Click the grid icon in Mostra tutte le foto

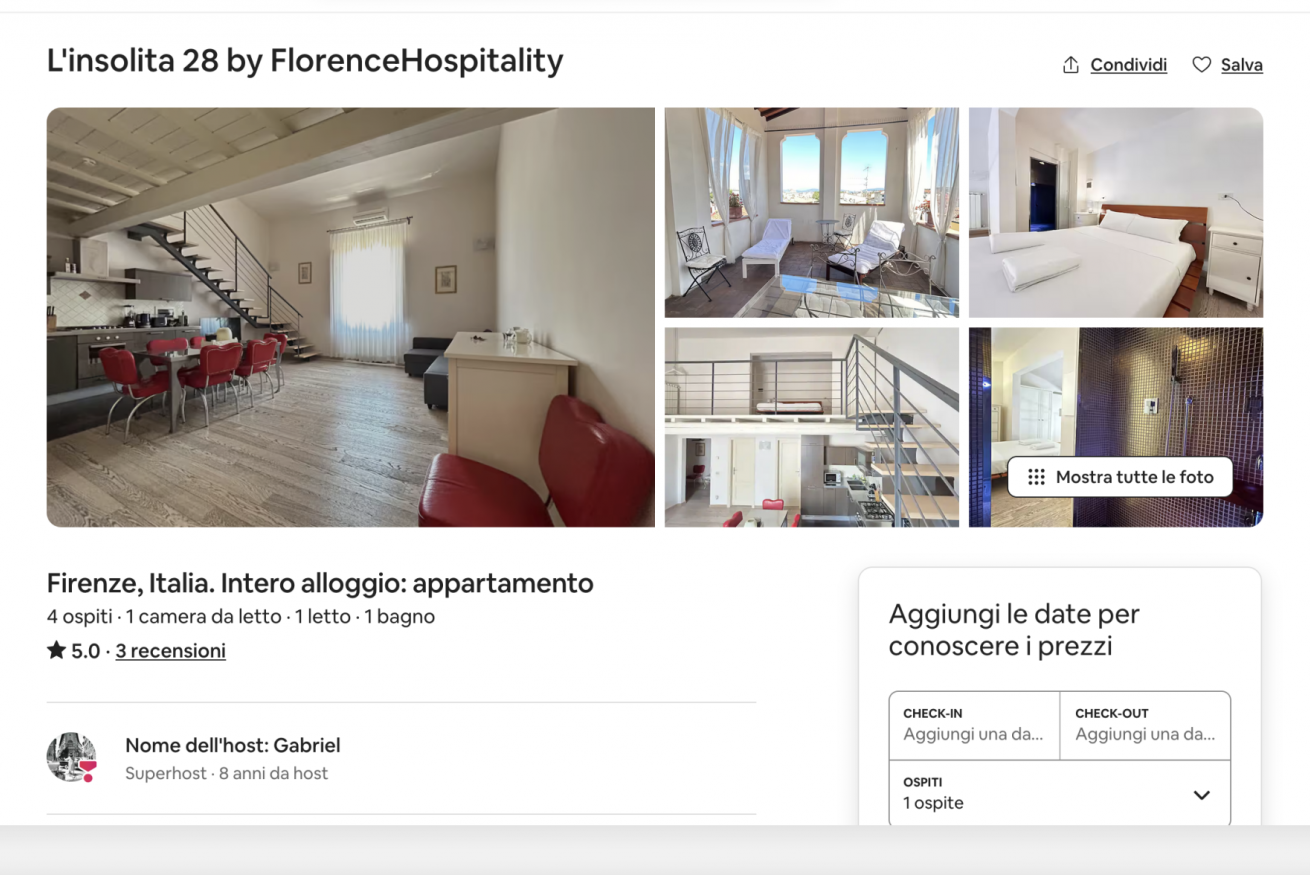tap(1036, 477)
